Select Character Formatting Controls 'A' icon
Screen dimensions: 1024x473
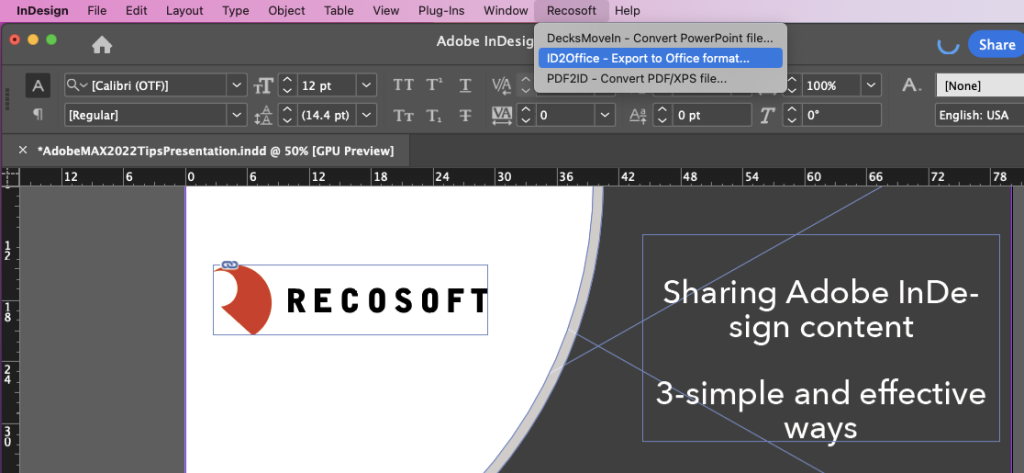click(39, 86)
